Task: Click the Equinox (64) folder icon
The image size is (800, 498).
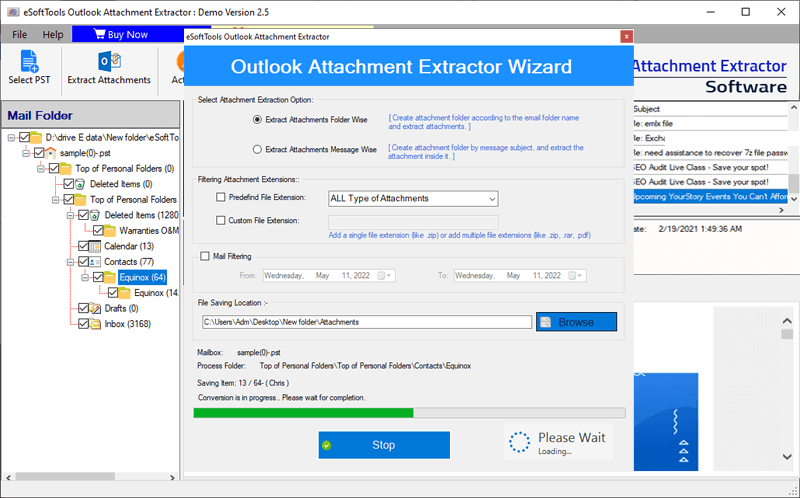Action: click(x=110, y=277)
